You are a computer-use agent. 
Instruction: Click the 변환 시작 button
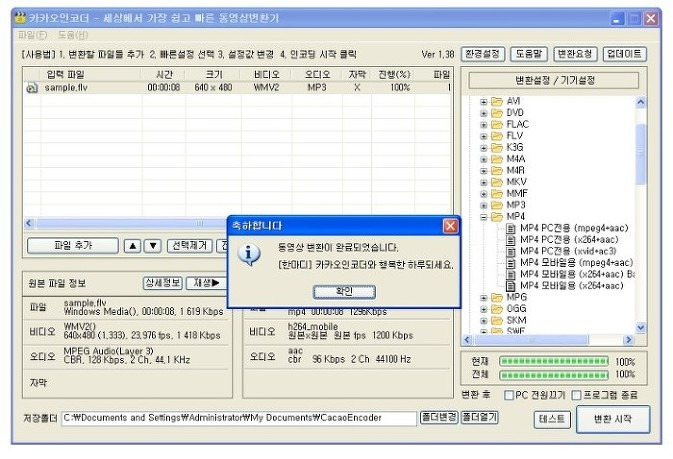(613, 419)
